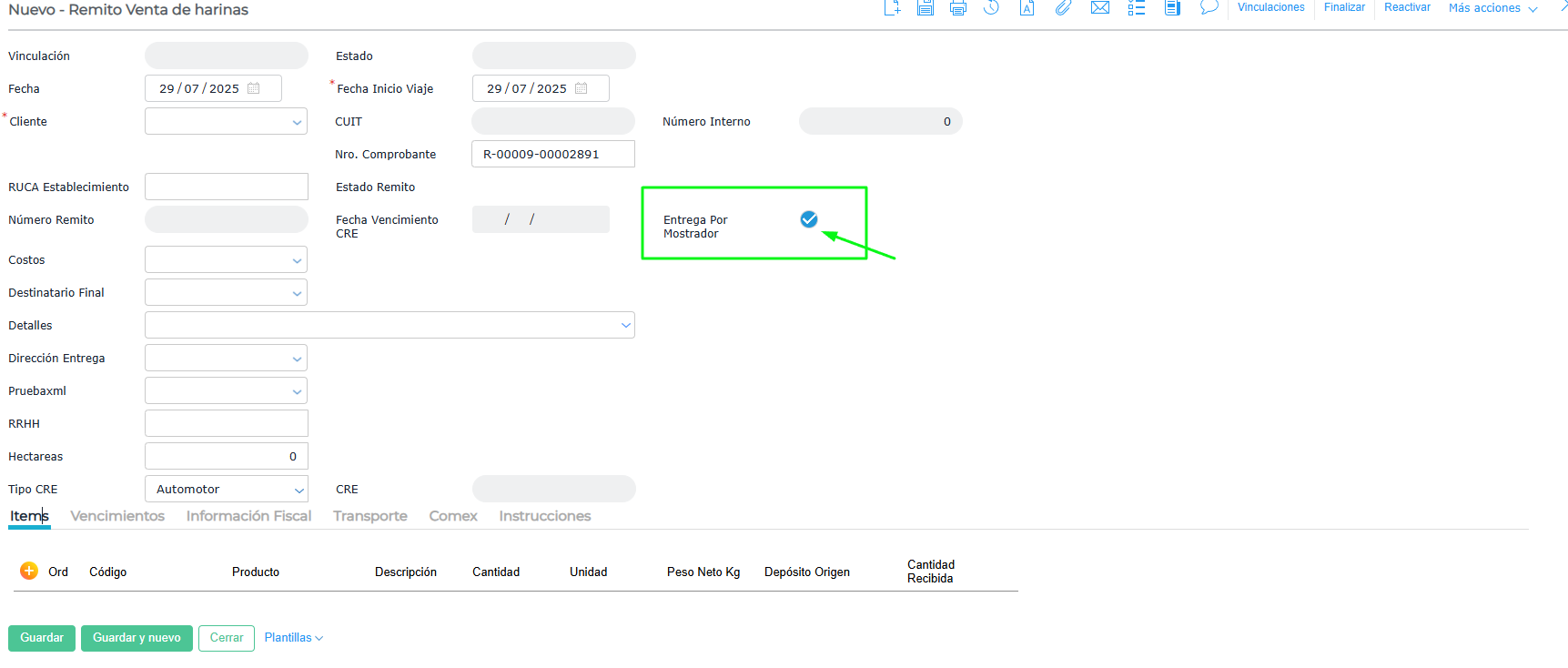
Task: Open the Pruebaxml dropdown
Action: [298, 391]
